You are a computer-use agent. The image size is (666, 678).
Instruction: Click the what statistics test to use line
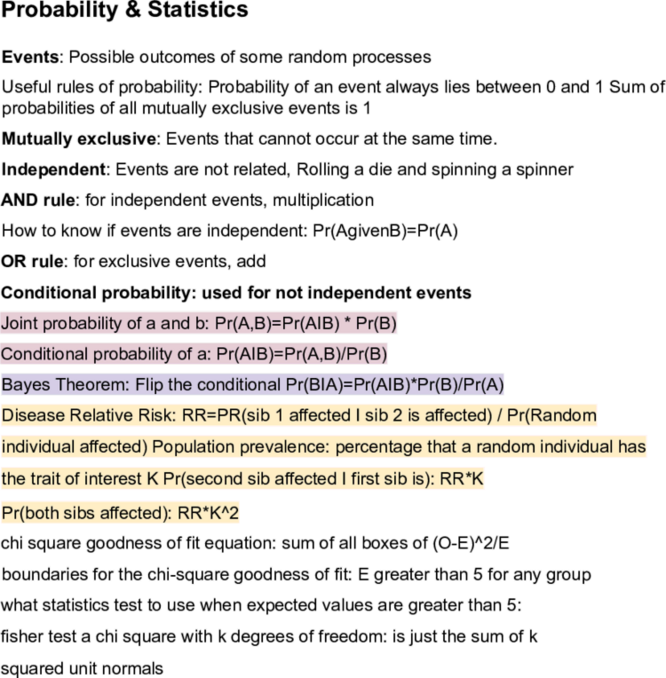click(261, 605)
